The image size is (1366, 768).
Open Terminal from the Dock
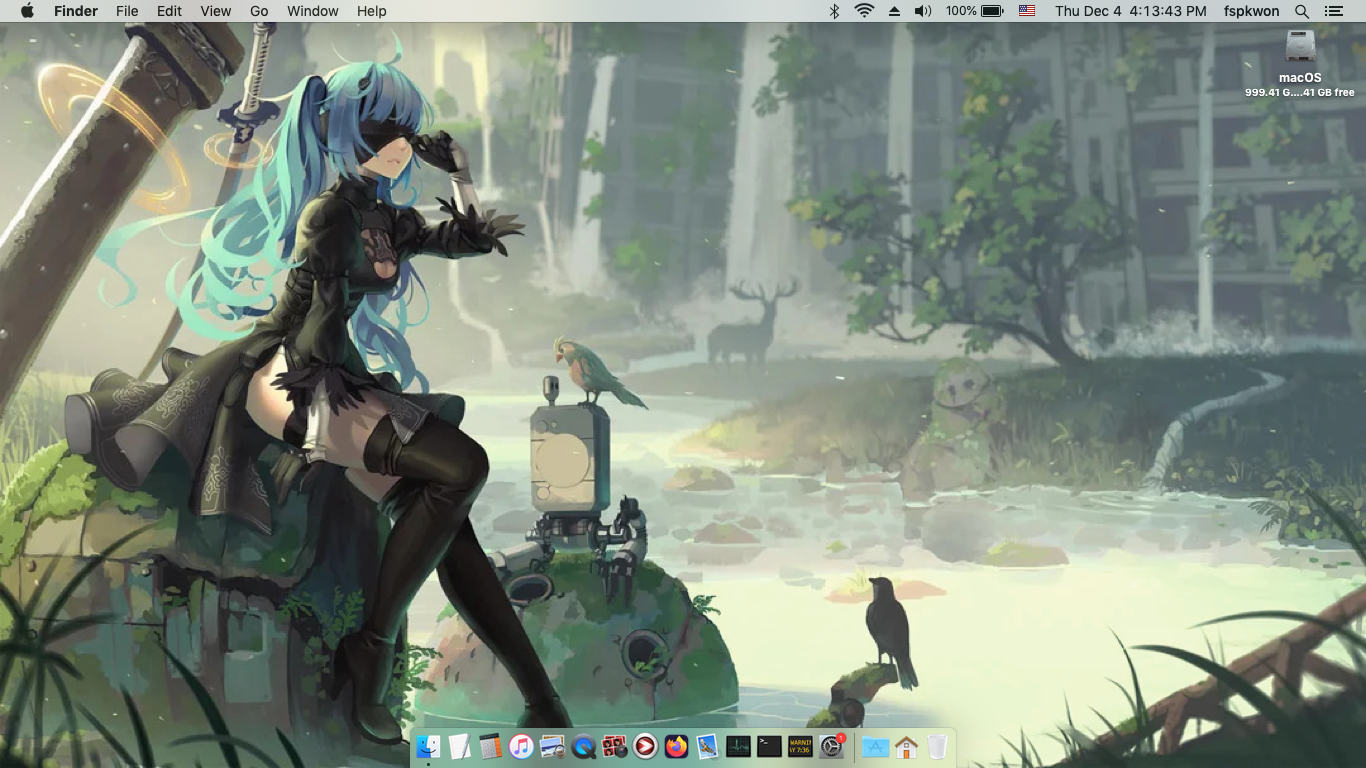point(770,746)
